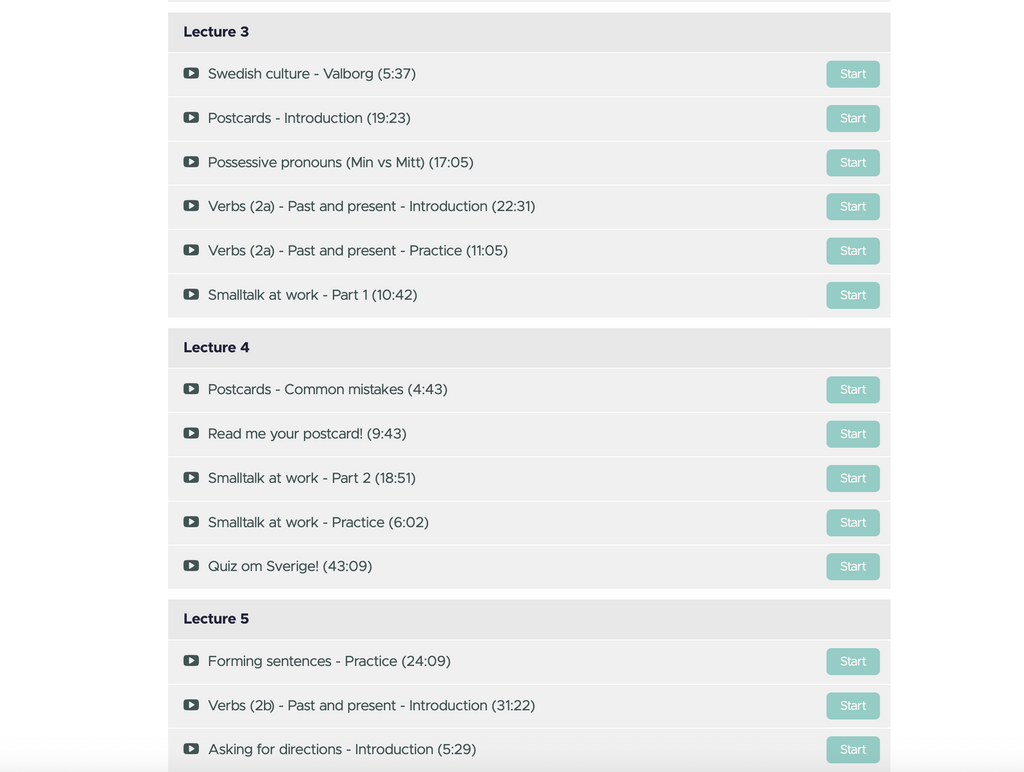
Task: Start Postcards - Common mistakes lesson
Action: coord(853,389)
